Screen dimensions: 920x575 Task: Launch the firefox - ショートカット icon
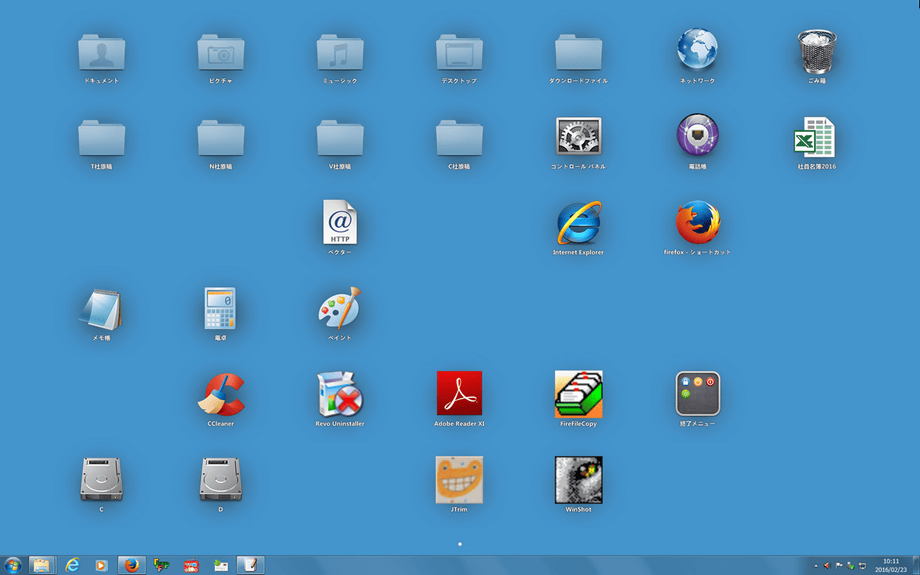pos(698,222)
